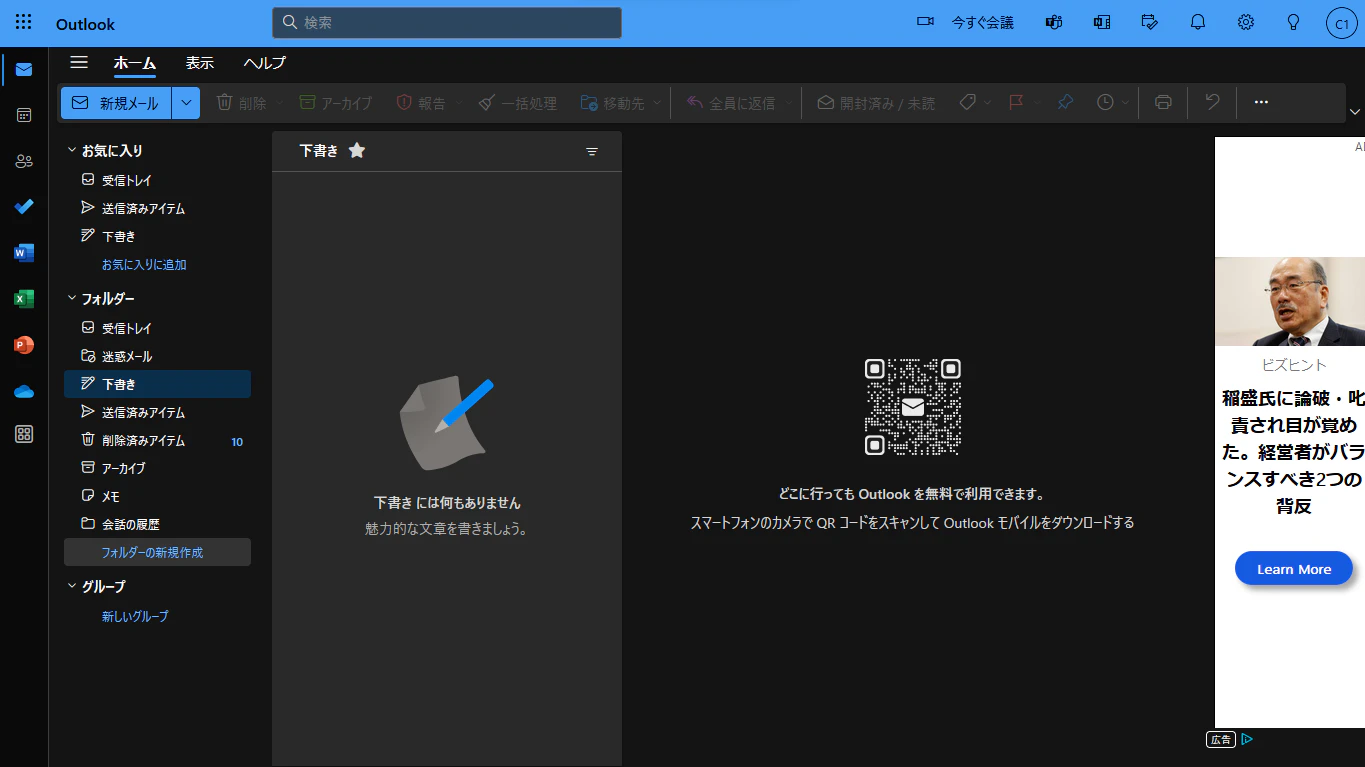This screenshot has height=767, width=1365.
Task: Click the お気に入りに追加 link
Action: [x=144, y=265]
